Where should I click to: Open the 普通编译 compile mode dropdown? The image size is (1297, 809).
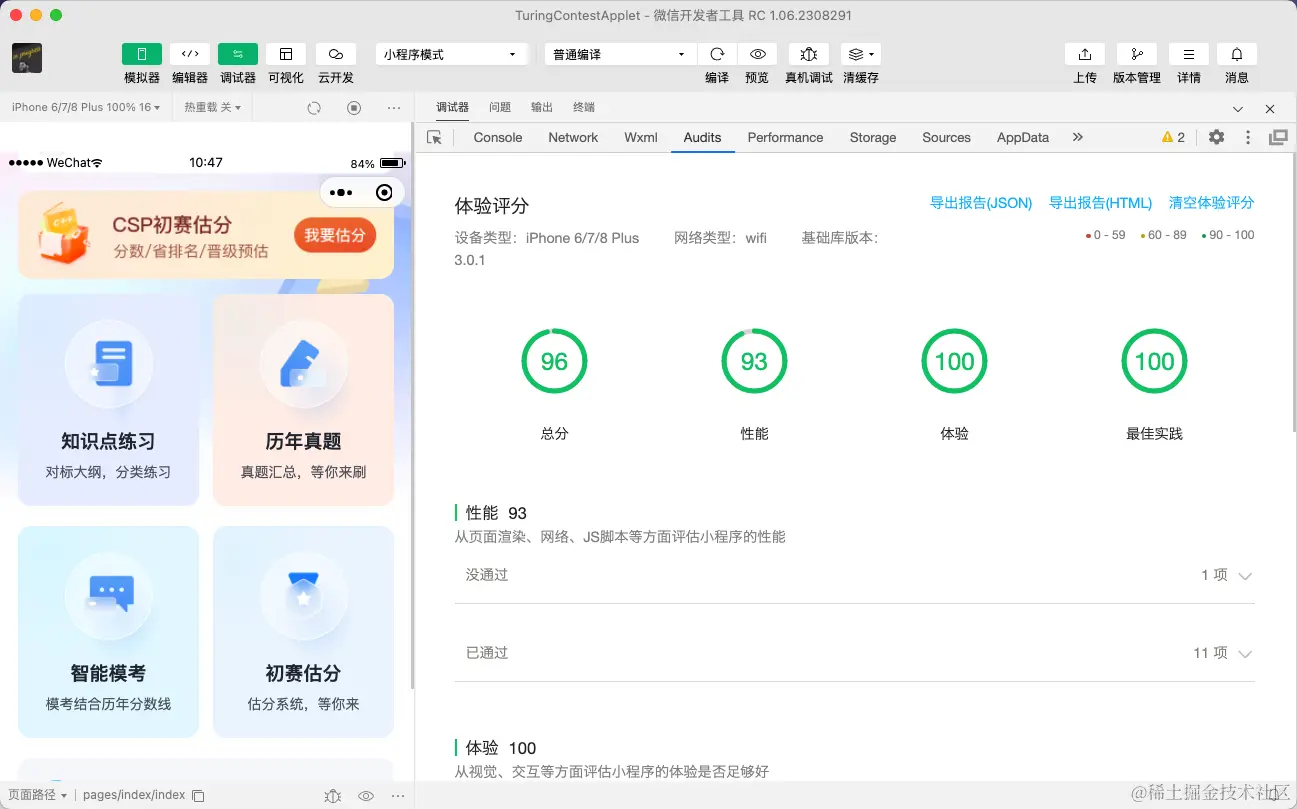pyautogui.click(x=620, y=55)
